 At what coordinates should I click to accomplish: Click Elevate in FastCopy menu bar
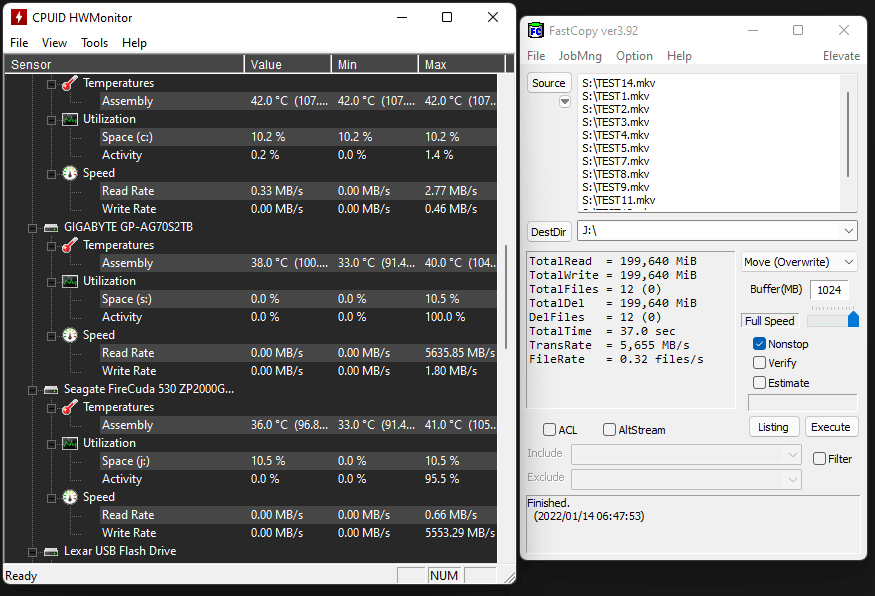[841, 56]
